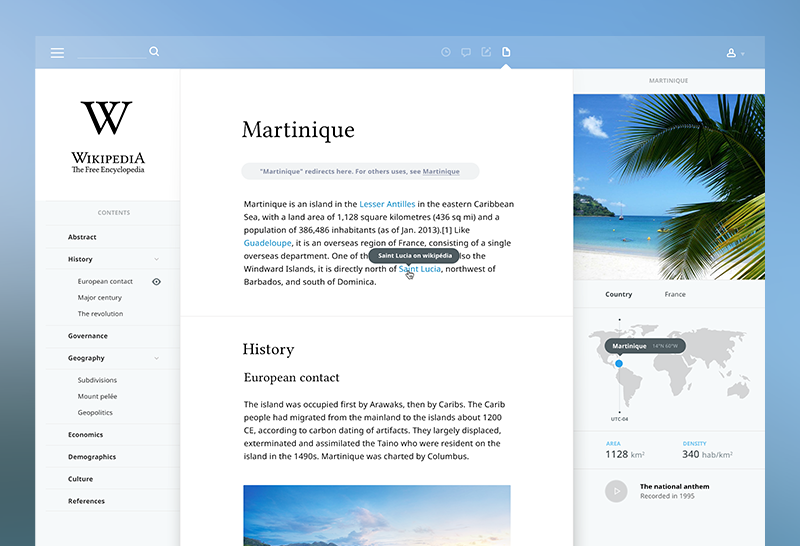Collapse the History section chevron

(157, 259)
